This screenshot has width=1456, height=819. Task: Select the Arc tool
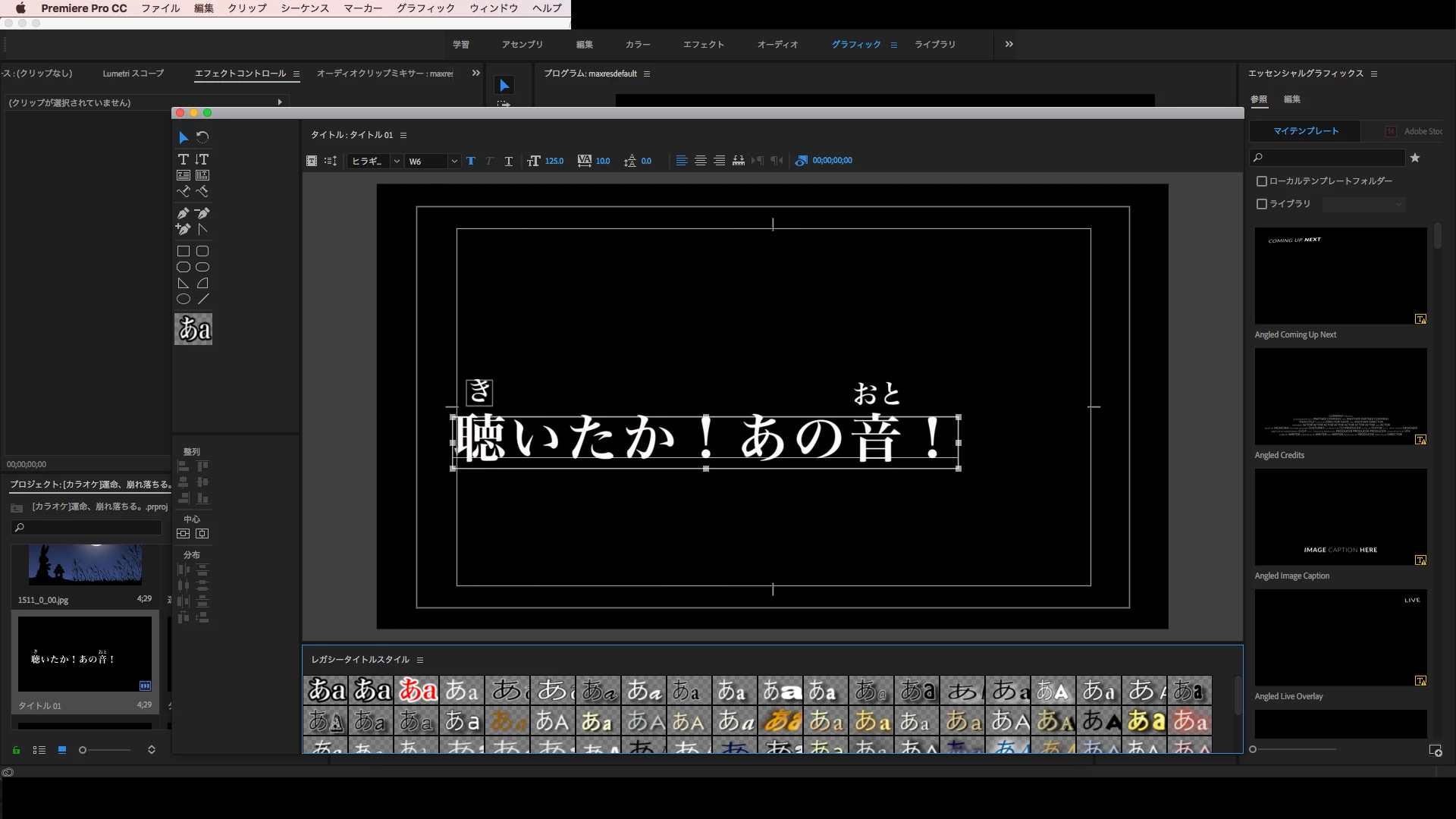click(202, 283)
